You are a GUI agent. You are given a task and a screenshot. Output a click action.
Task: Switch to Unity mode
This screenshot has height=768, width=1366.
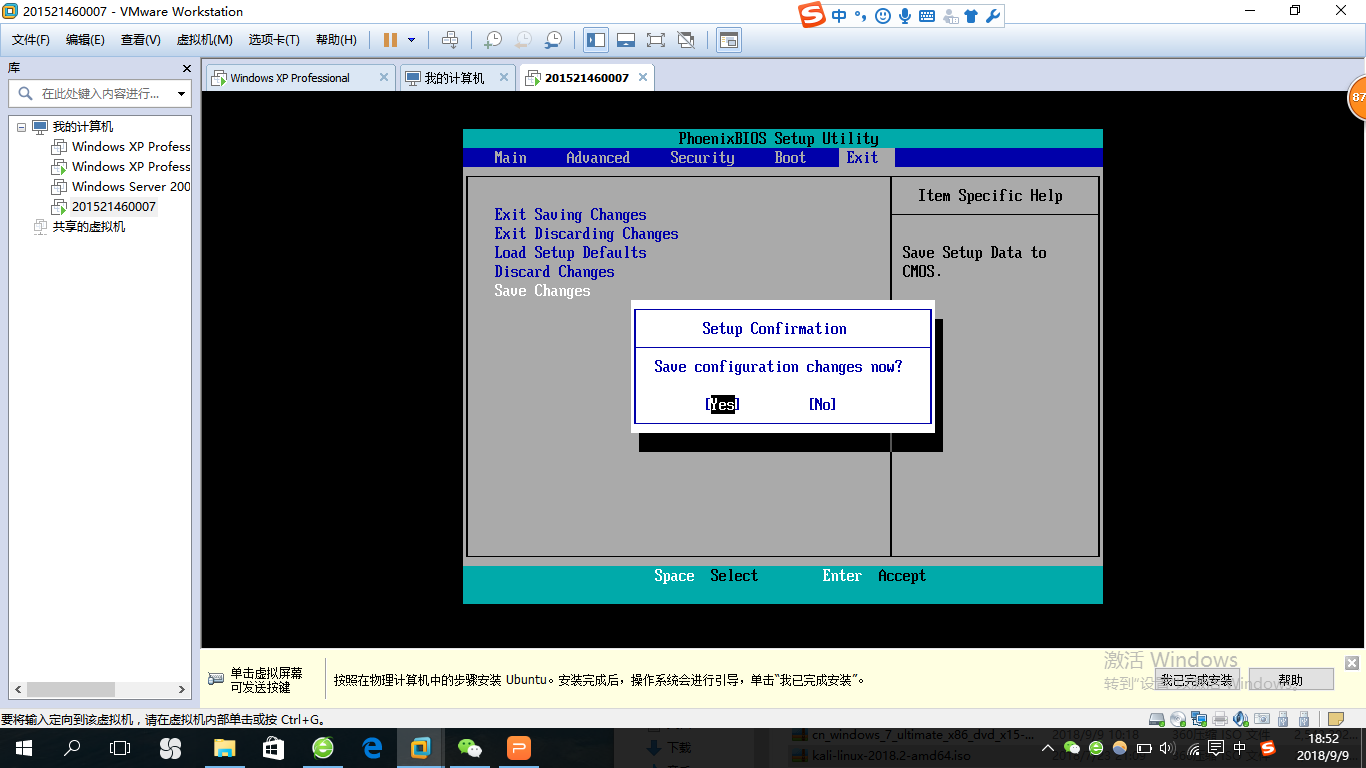click(x=686, y=40)
